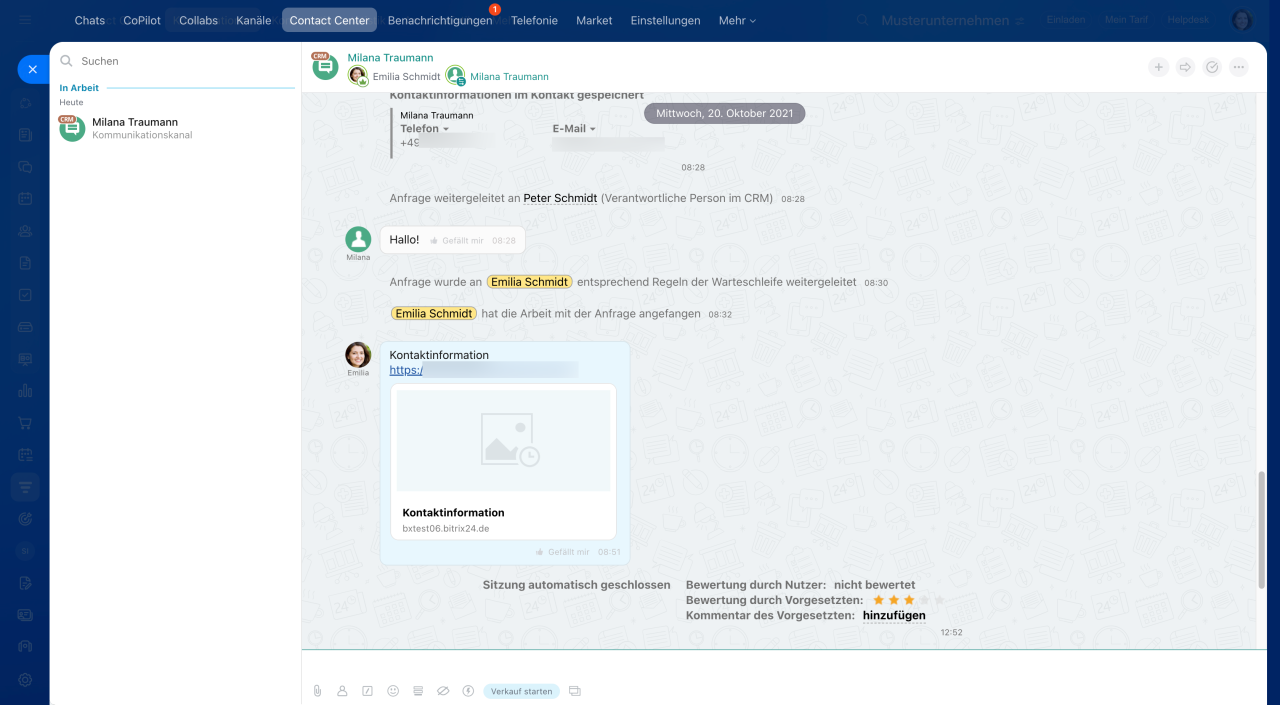The image size is (1280, 705).
Task: Go to the Collabs tab
Action: 198,20
